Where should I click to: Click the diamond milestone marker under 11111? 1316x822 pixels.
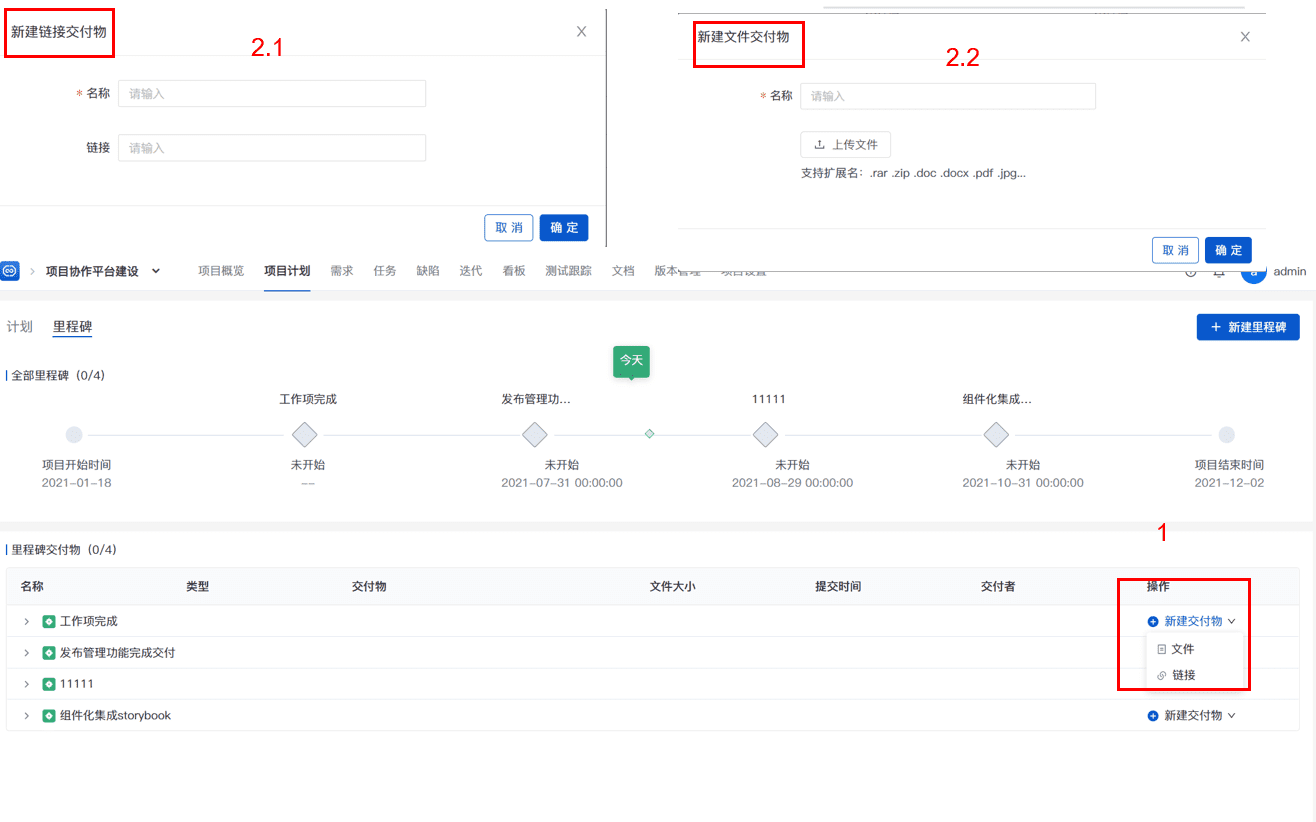click(766, 435)
